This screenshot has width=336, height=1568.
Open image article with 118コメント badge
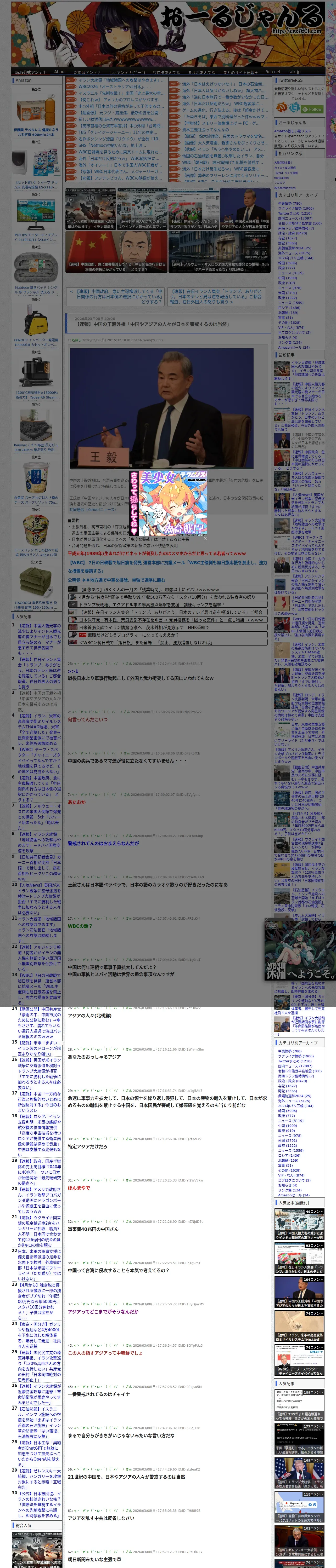pos(299,1507)
